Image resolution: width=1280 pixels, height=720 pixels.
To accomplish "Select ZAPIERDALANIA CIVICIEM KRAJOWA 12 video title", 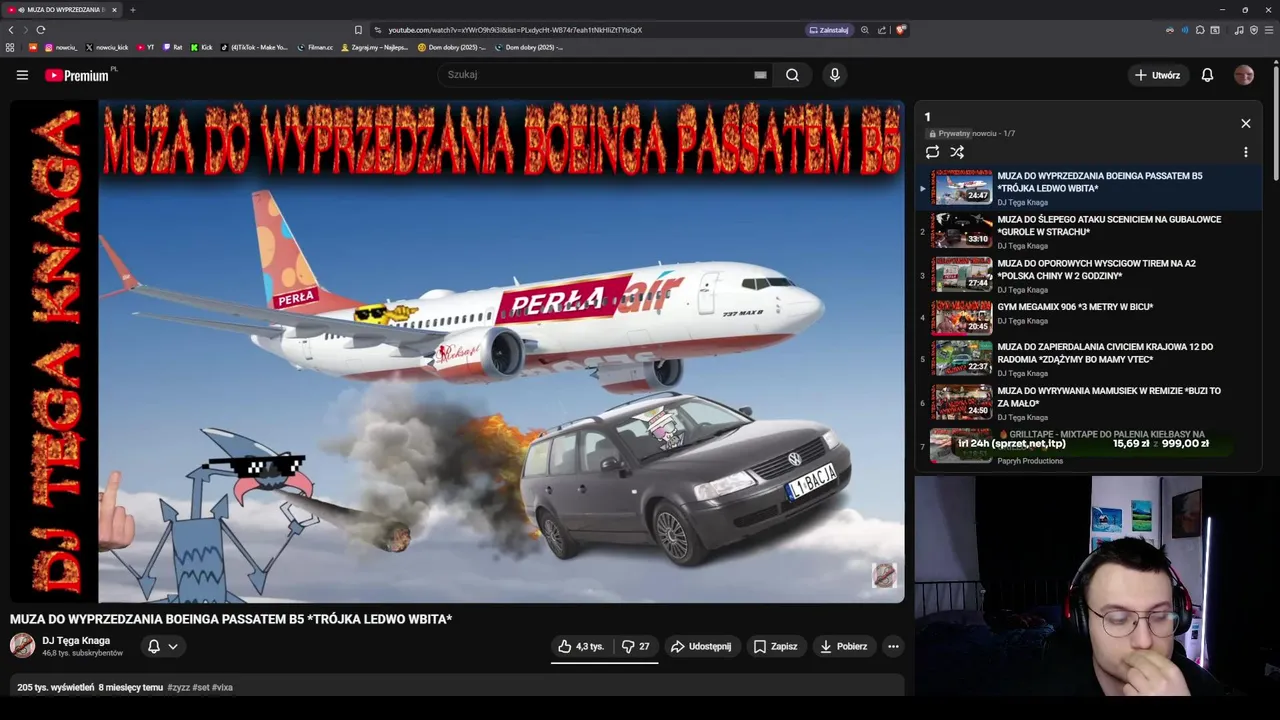I will pos(1105,353).
